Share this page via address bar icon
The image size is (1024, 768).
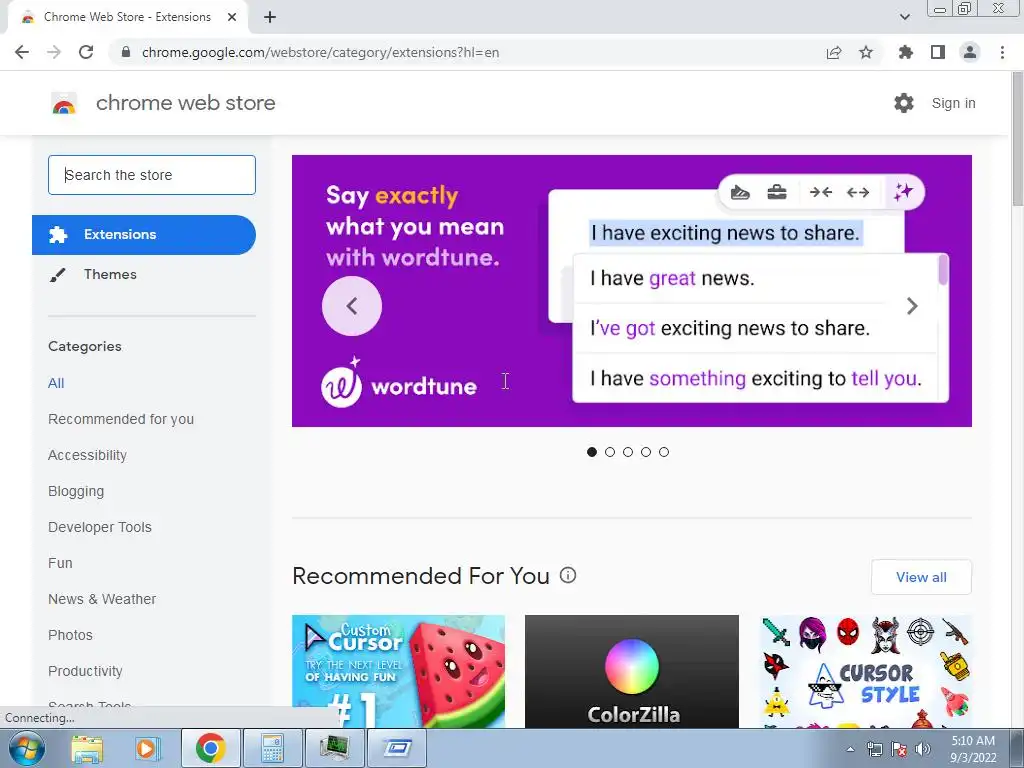[x=834, y=52]
